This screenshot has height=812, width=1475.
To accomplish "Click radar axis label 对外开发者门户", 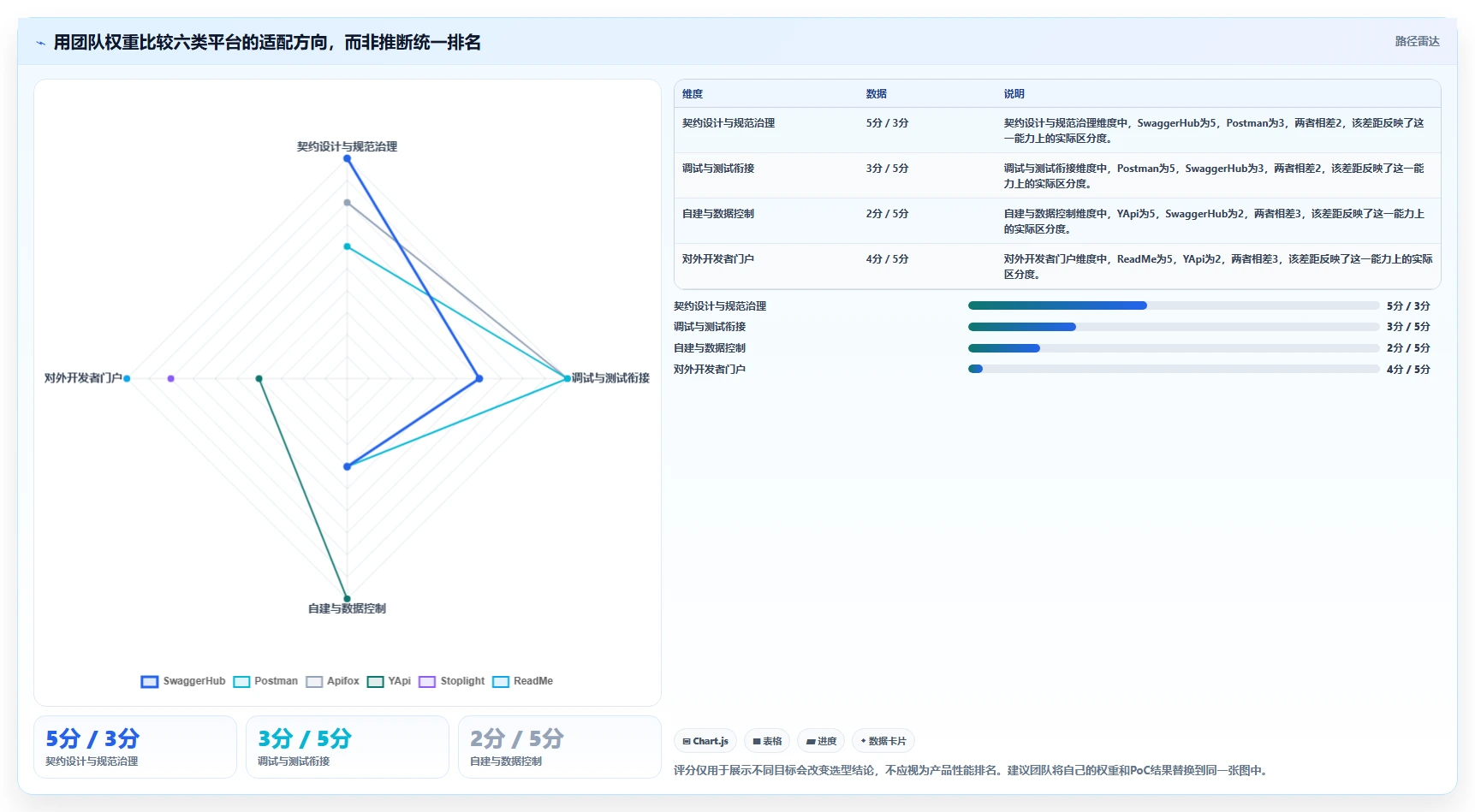I will coord(83,377).
